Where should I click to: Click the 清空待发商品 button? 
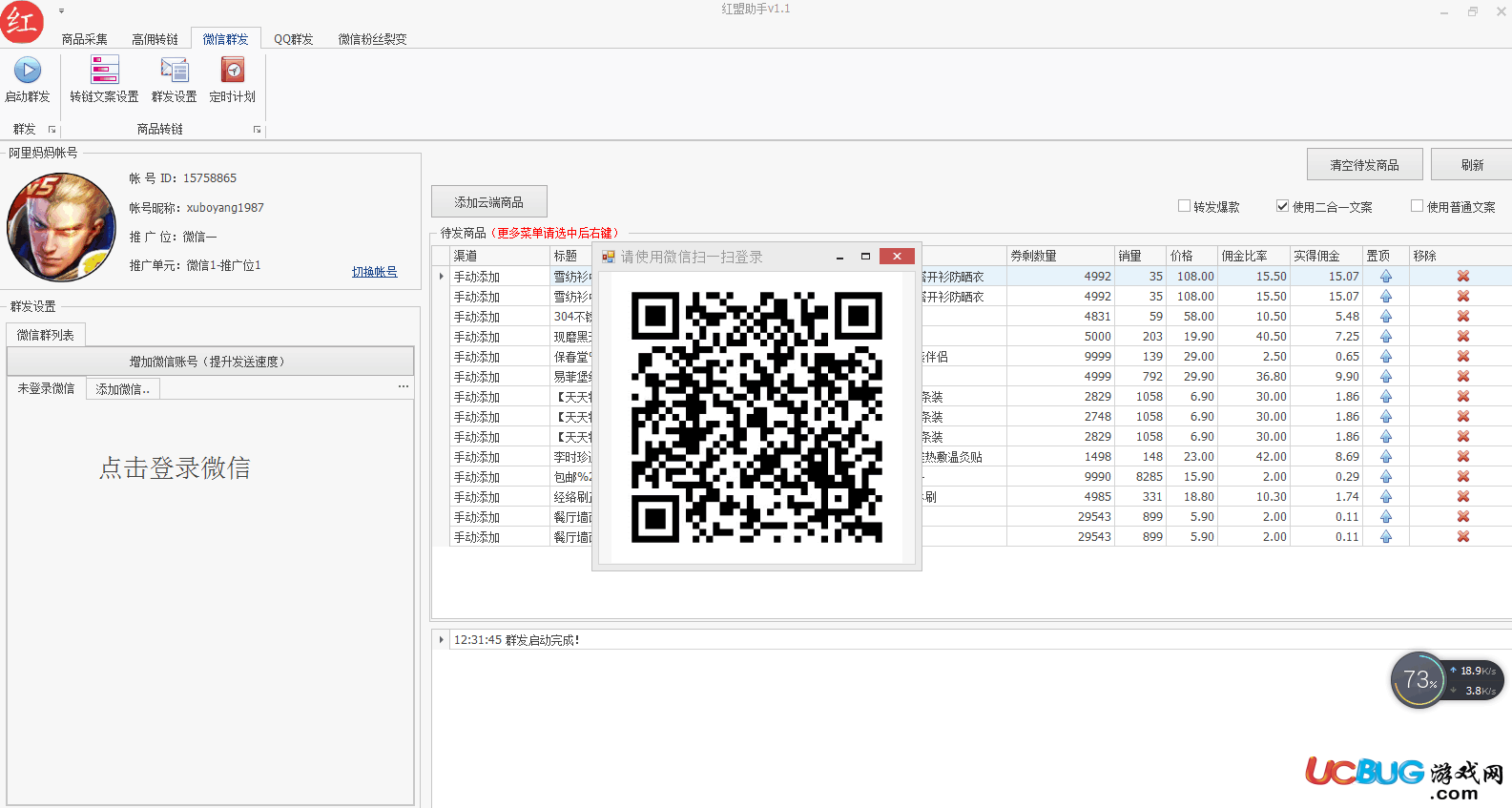(1365, 165)
